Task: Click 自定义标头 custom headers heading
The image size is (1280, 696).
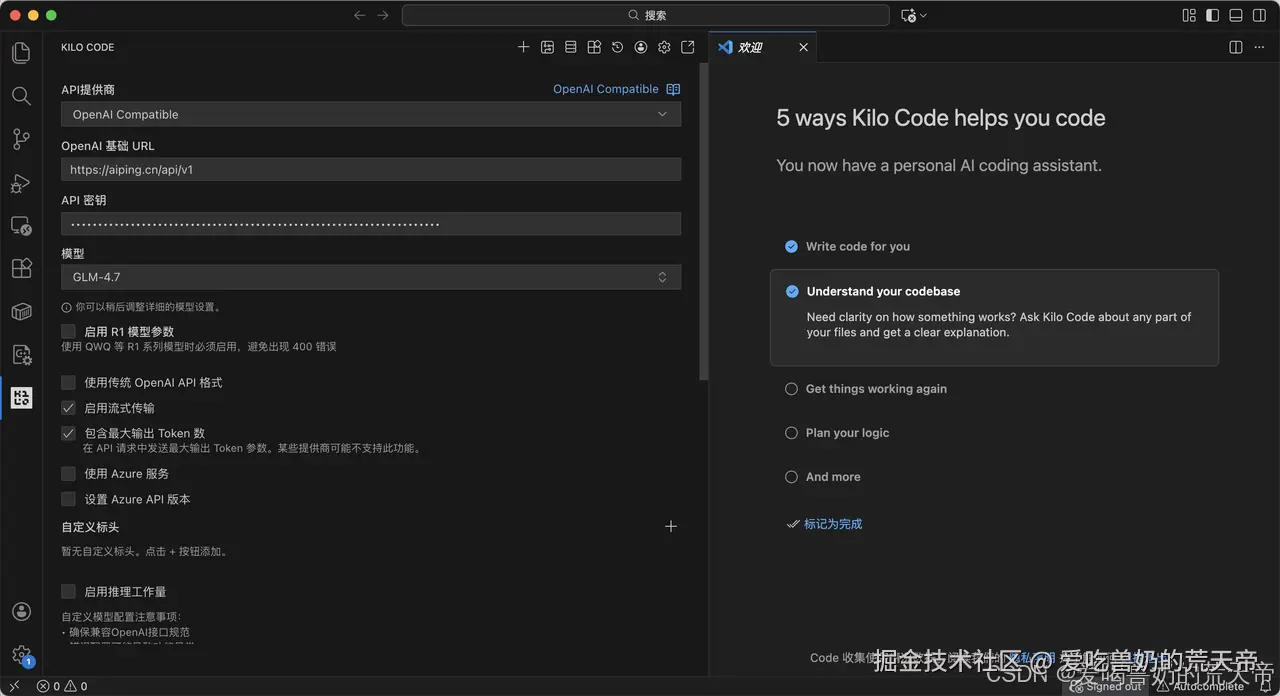Action: [x=90, y=527]
